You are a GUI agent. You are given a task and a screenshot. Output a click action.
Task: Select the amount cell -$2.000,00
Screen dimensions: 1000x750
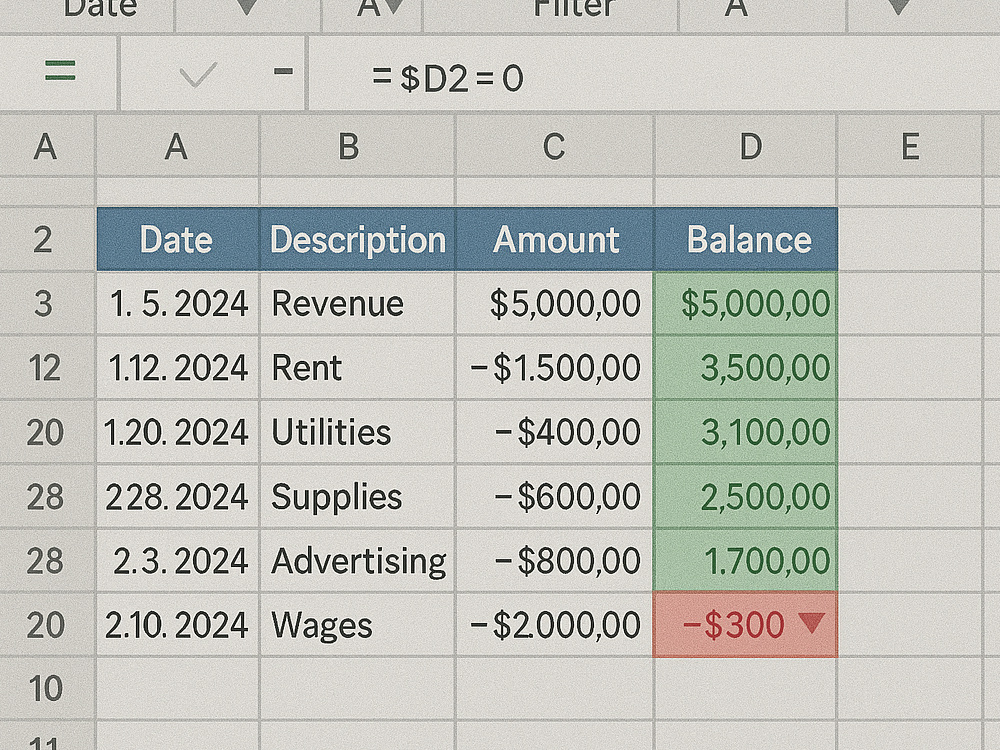click(555, 625)
